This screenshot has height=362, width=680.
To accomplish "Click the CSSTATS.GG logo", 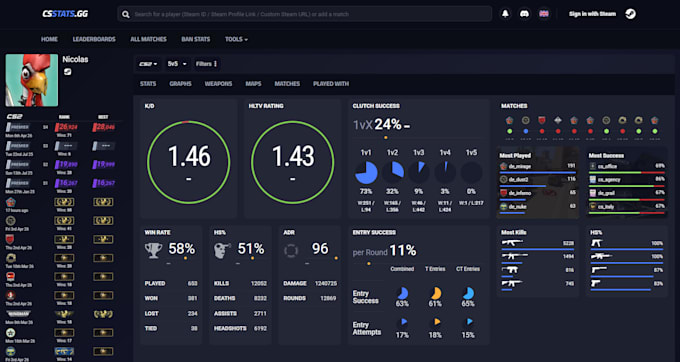I will (65, 14).
